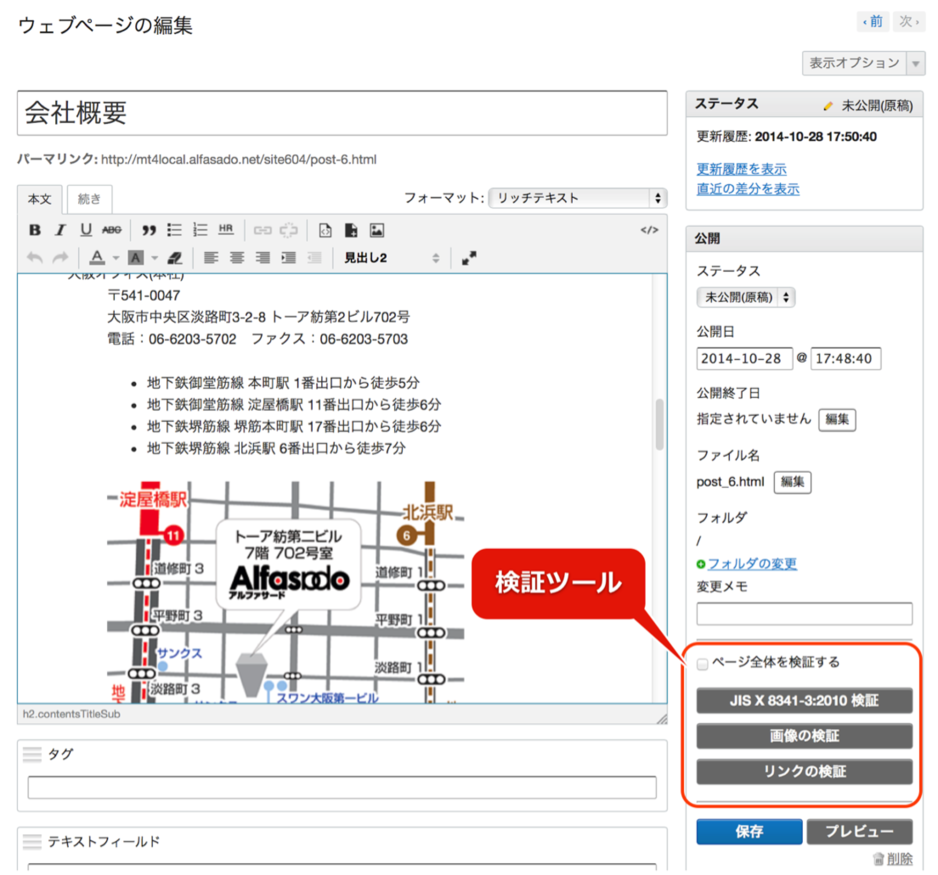Viewport: 938px width, 875px height.
Task: Insert a horizontal rule (HR)
Action: click(224, 230)
